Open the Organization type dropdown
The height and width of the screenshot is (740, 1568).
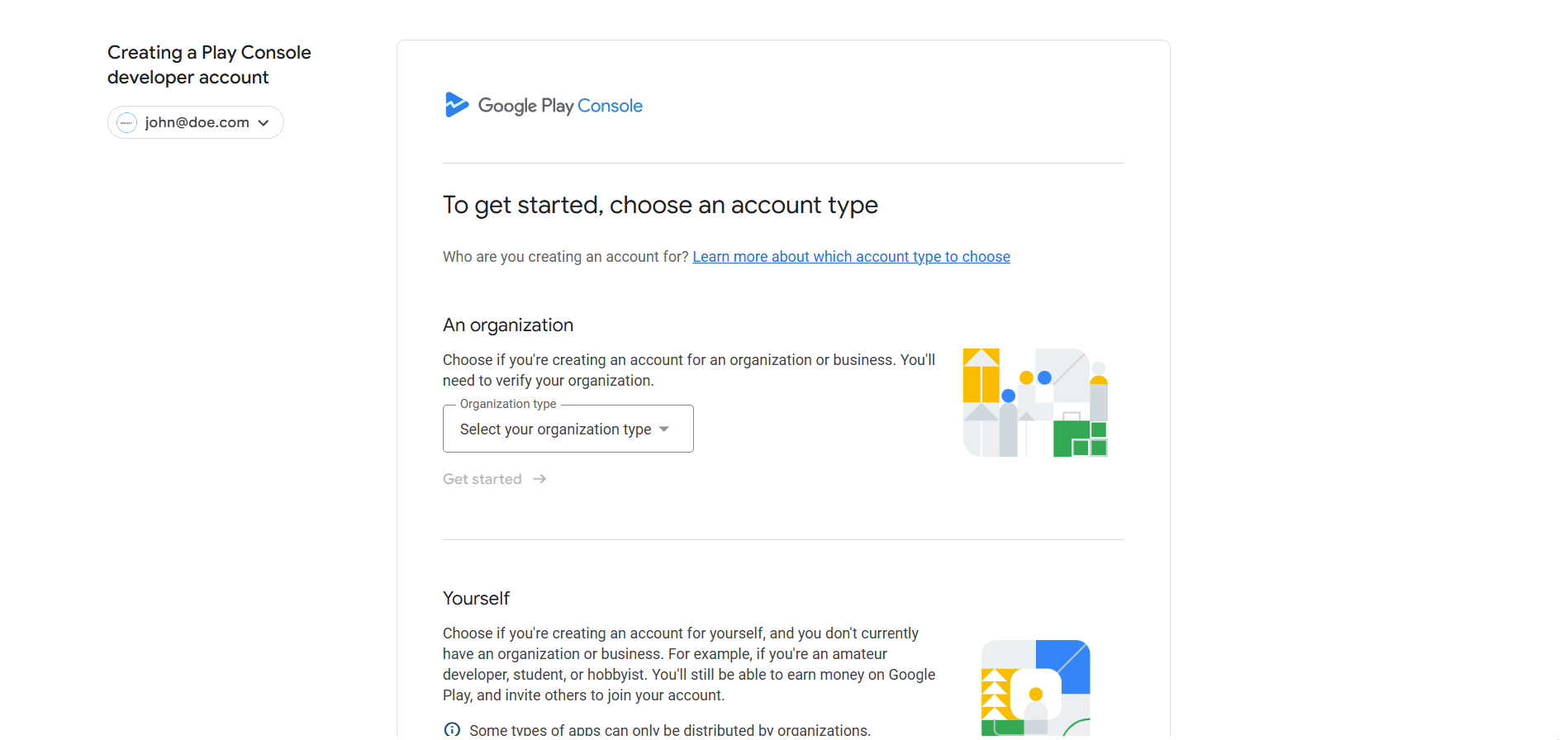[x=568, y=429]
